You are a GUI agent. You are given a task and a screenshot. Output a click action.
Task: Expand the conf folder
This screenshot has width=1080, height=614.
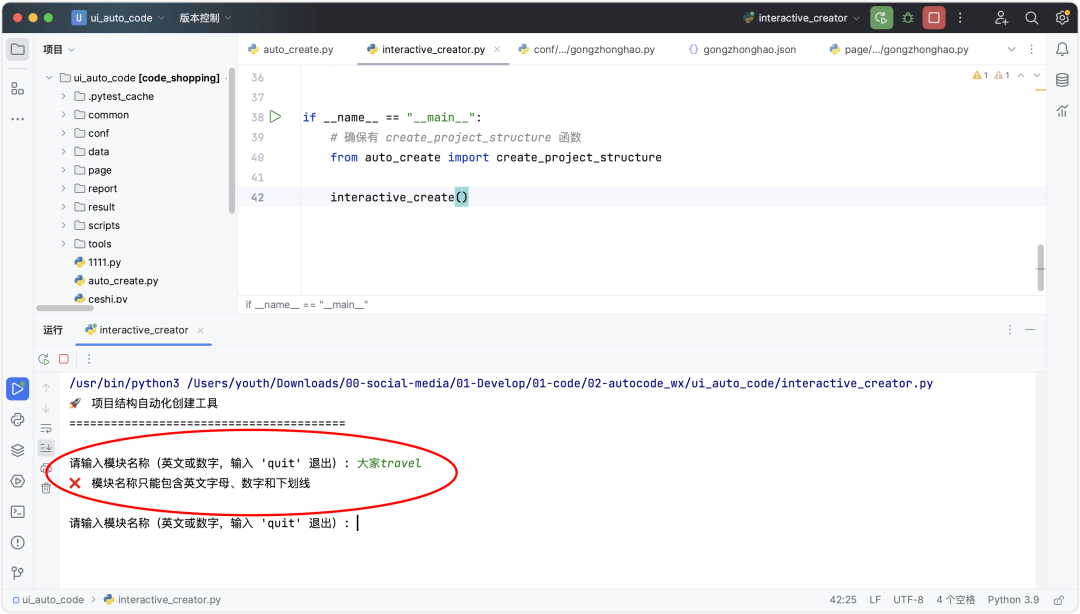click(x=63, y=133)
